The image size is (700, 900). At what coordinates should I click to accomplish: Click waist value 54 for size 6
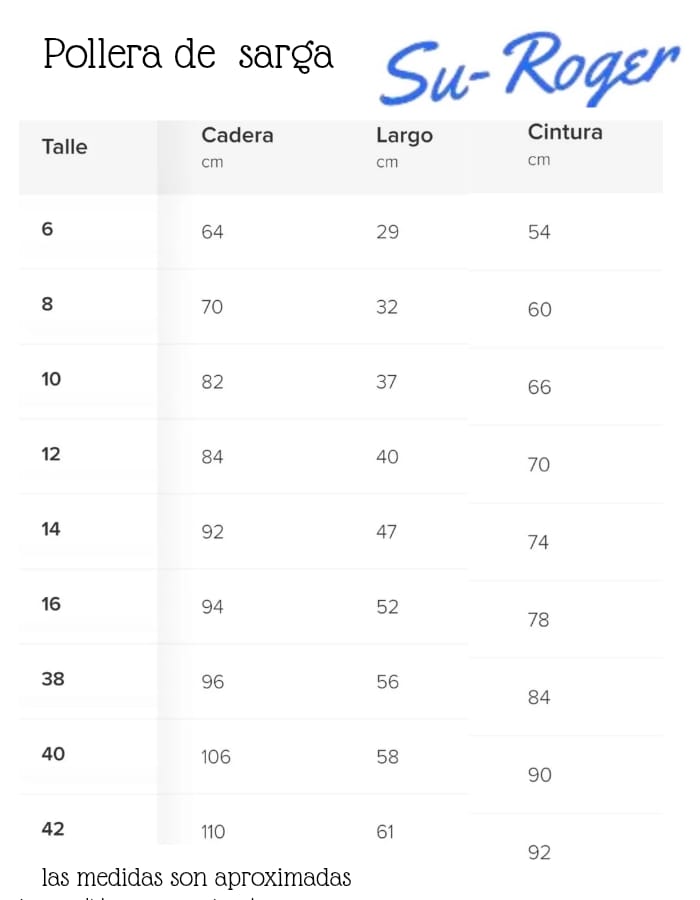click(x=539, y=232)
